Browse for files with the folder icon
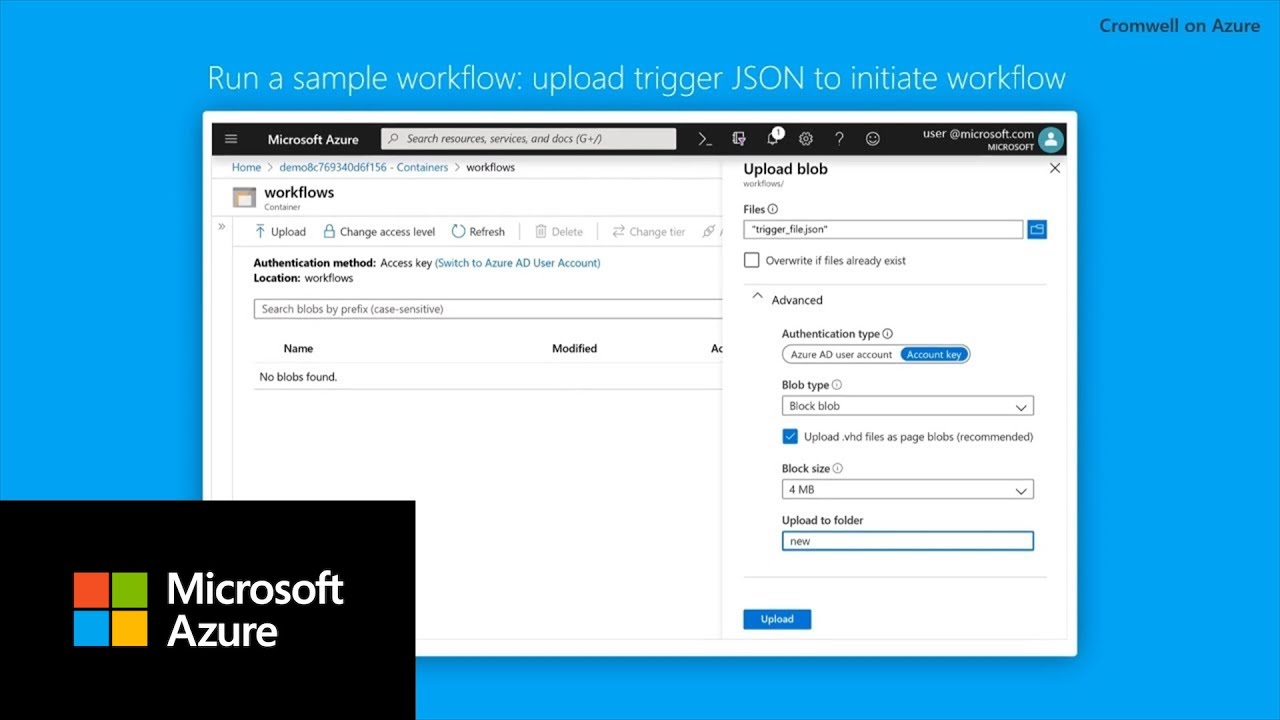This screenshot has height=720, width=1280. (x=1037, y=229)
